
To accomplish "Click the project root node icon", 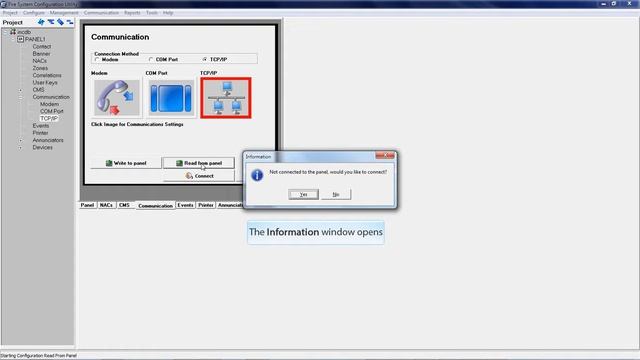I will pos(13,32).
